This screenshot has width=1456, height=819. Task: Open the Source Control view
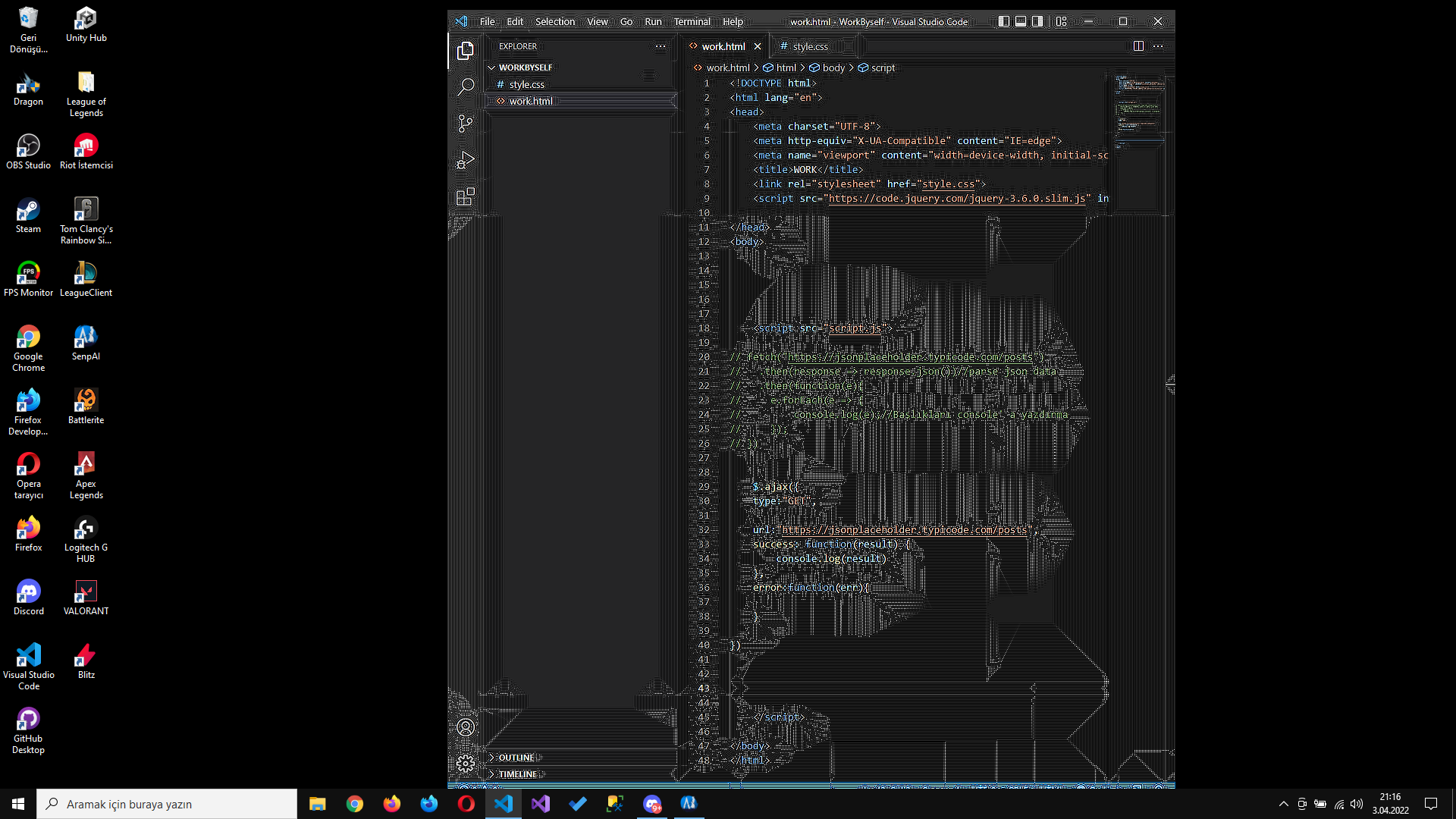[466, 124]
